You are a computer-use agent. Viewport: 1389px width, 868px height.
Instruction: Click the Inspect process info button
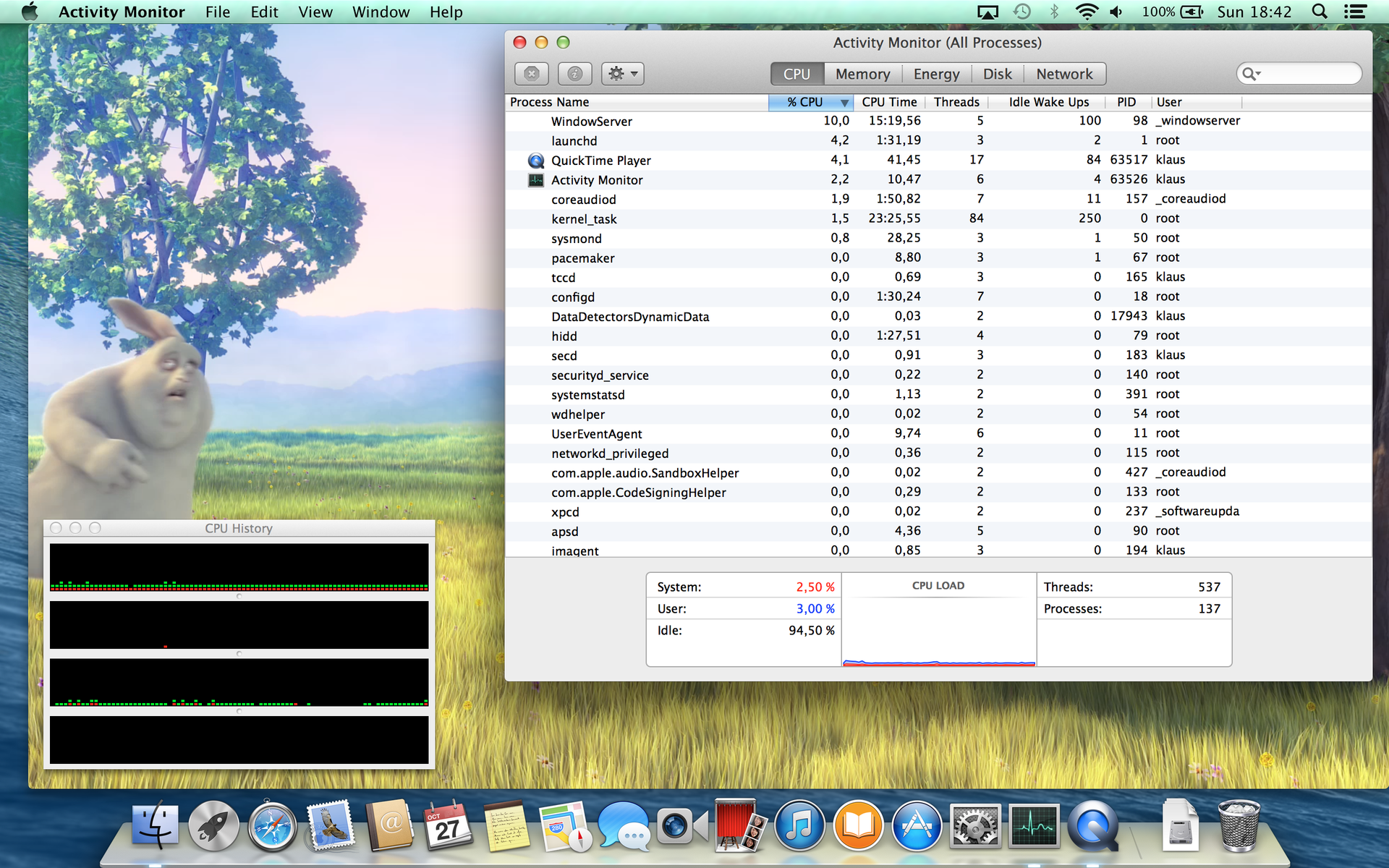click(575, 74)
